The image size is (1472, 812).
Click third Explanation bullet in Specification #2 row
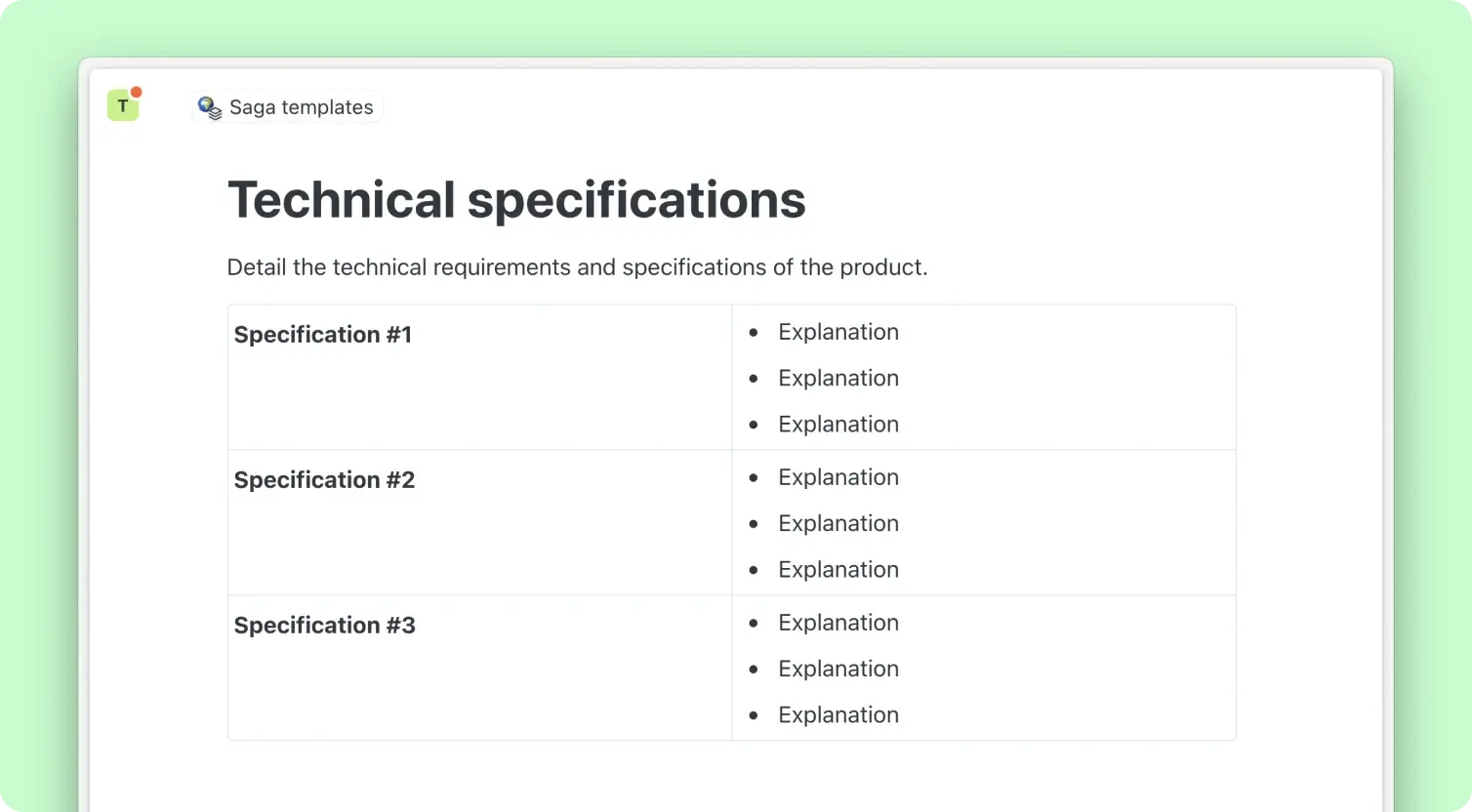[x=838, y=570]
